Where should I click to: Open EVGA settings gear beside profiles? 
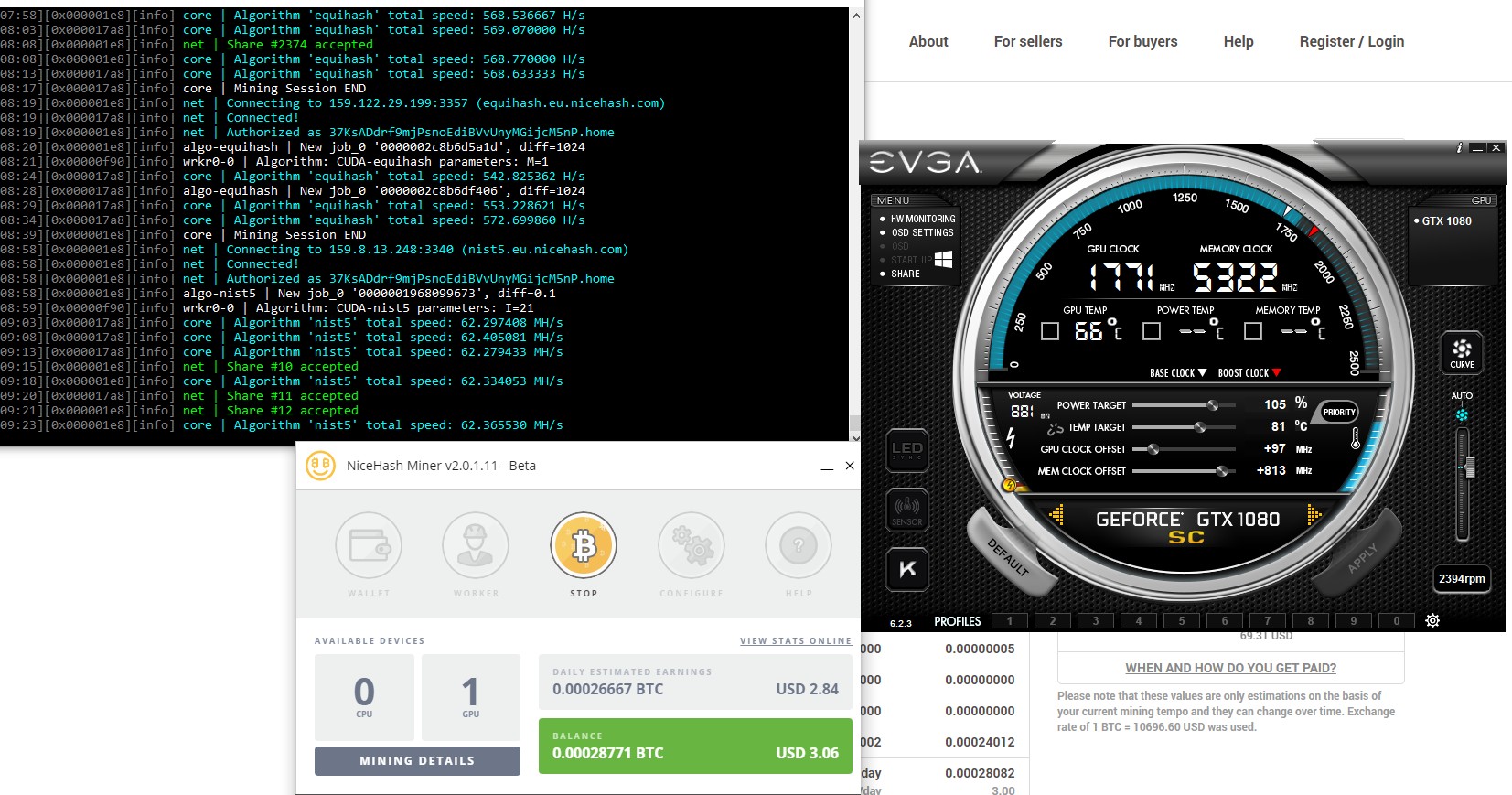click(x=1432, y=621)
